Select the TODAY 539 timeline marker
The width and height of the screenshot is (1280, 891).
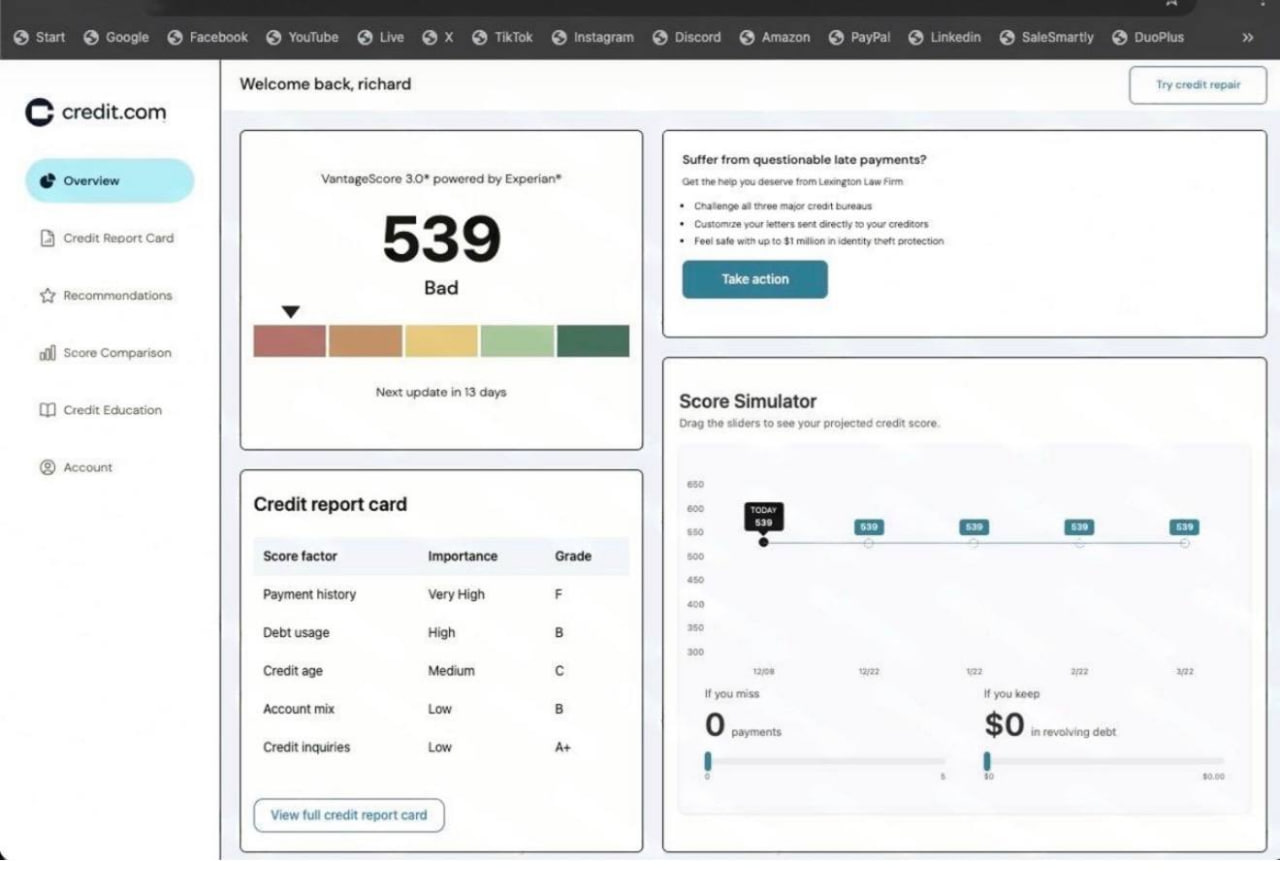click(764, 542)
